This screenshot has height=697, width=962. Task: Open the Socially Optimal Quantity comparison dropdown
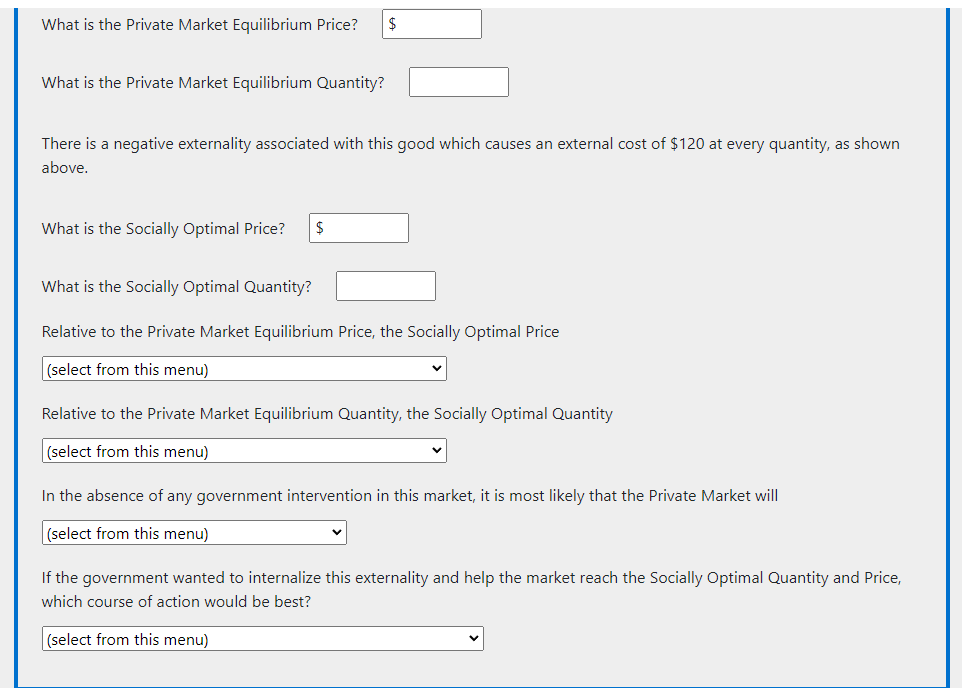point(244,452)
